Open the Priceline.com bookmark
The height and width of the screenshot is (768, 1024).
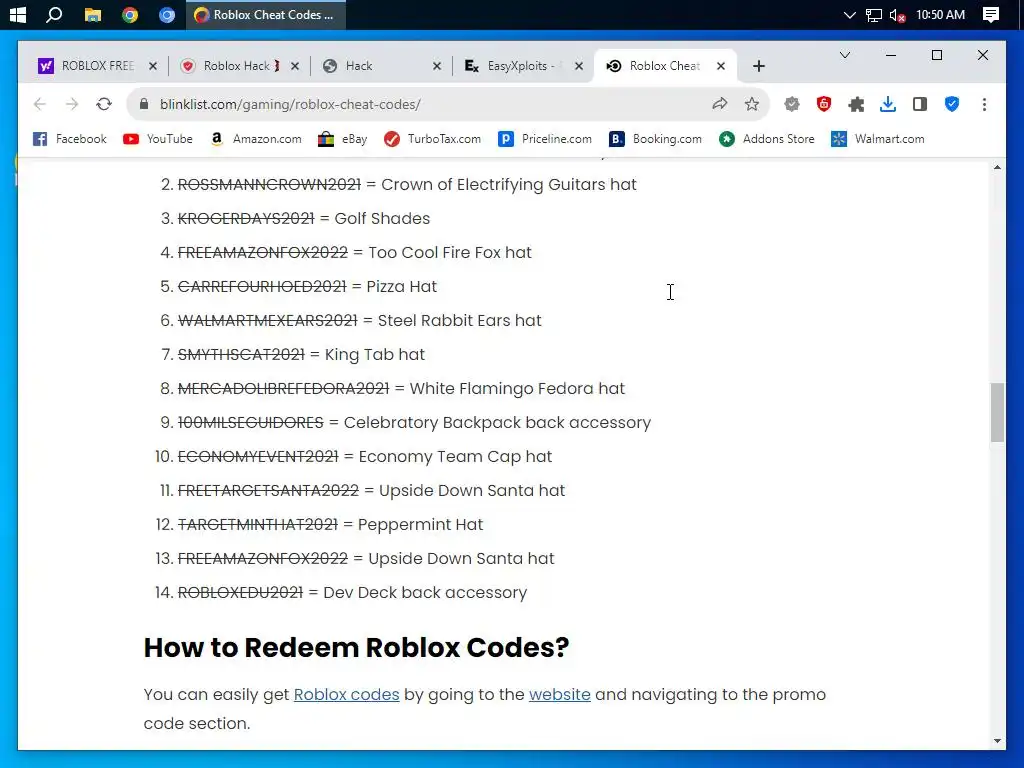pos(545,139)
